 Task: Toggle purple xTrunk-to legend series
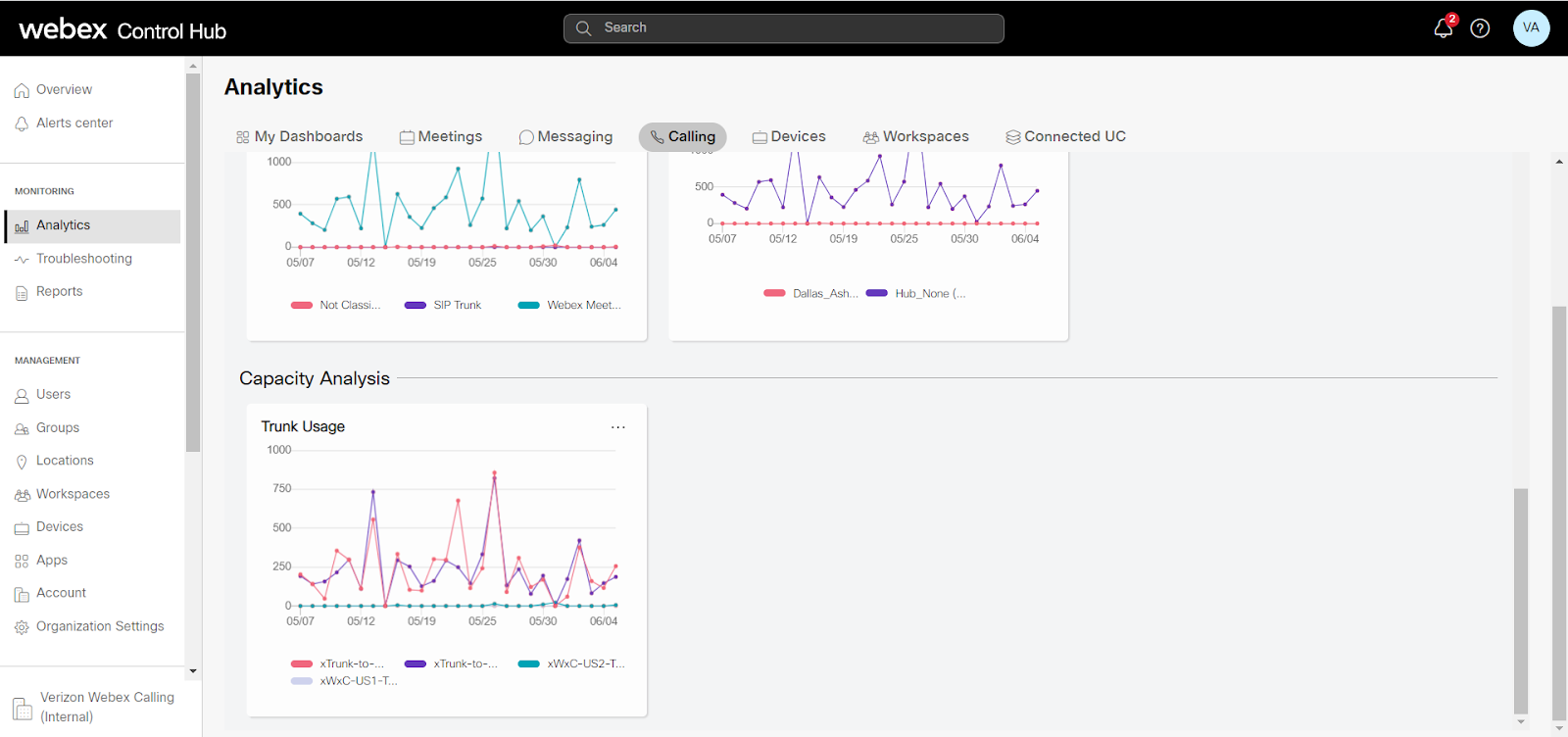tap(451, 663)
